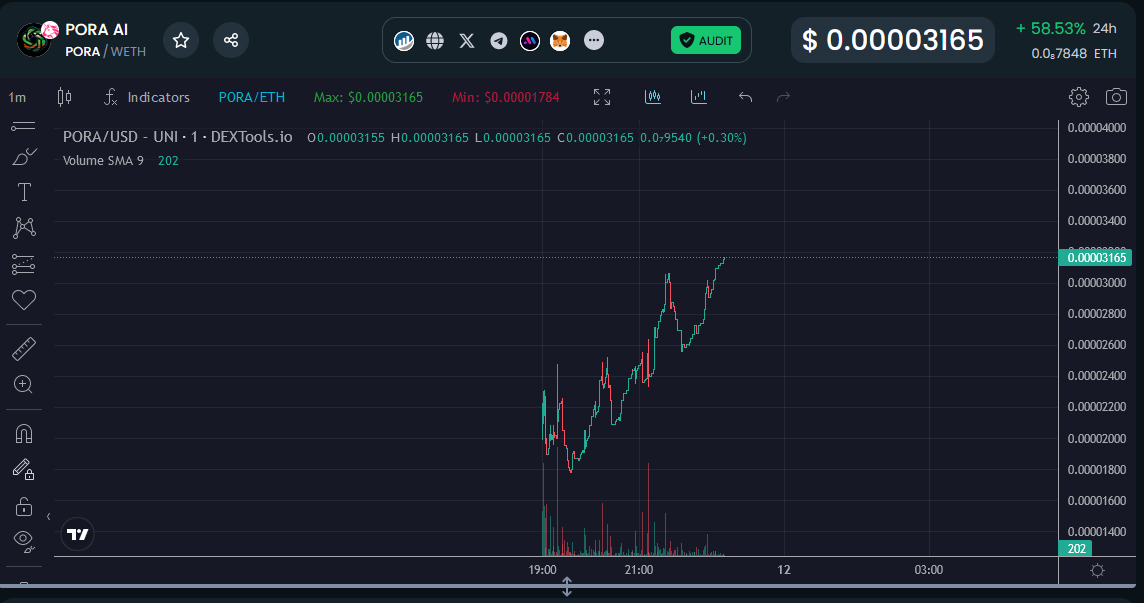This screenshot has height=603, width=1144.
Task: Open the X (Twitter) social link
Action: point(467,41)
